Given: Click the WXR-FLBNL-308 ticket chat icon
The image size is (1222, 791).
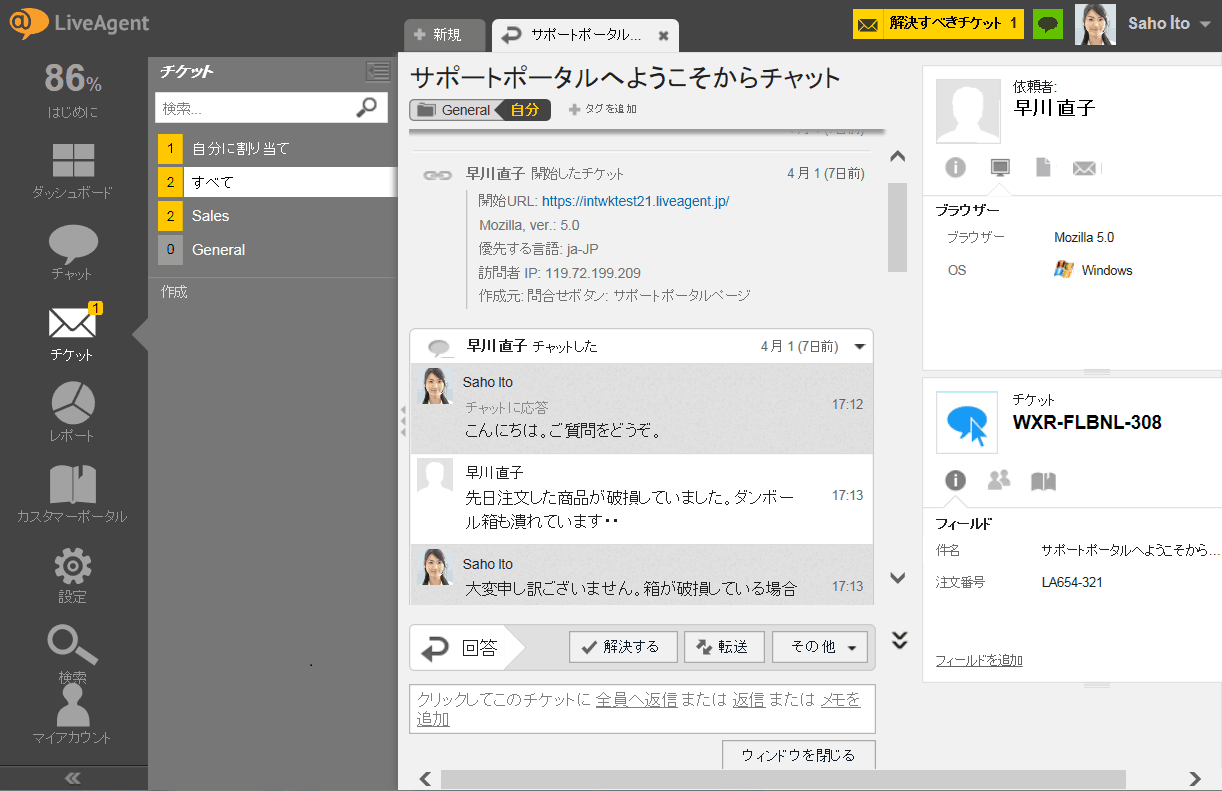Looking at the screenshot, I should click(x=967, y=423).
